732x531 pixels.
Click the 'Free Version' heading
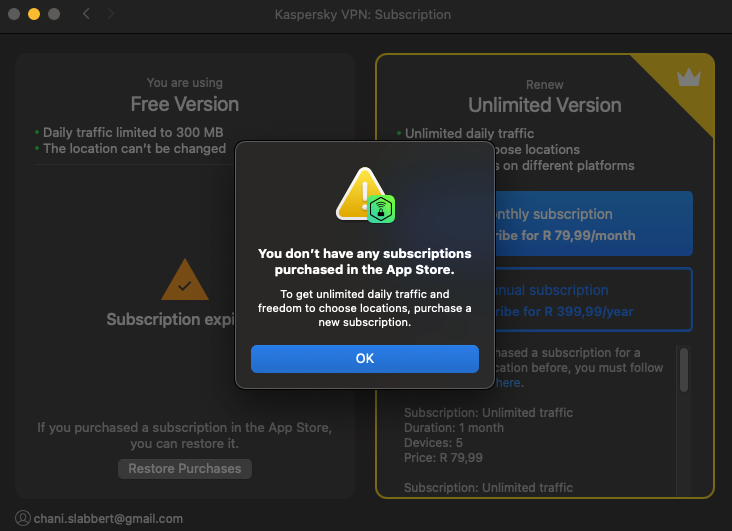[x=185, y=104]
